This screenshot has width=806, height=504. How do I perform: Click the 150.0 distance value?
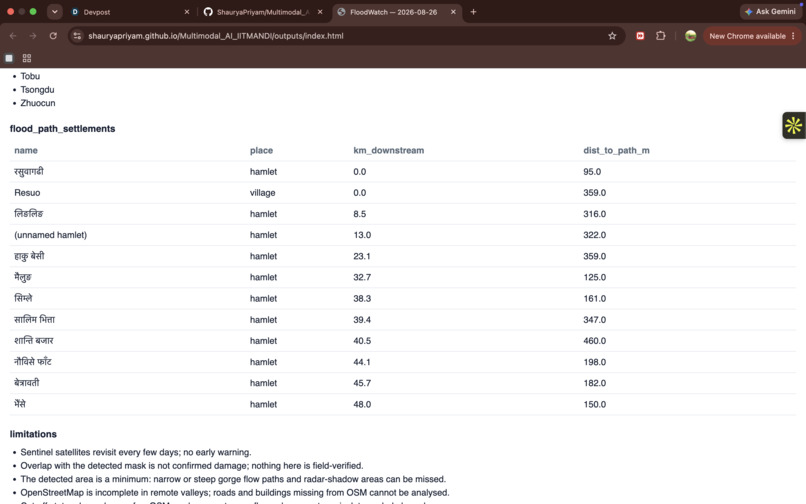[594, 404]
